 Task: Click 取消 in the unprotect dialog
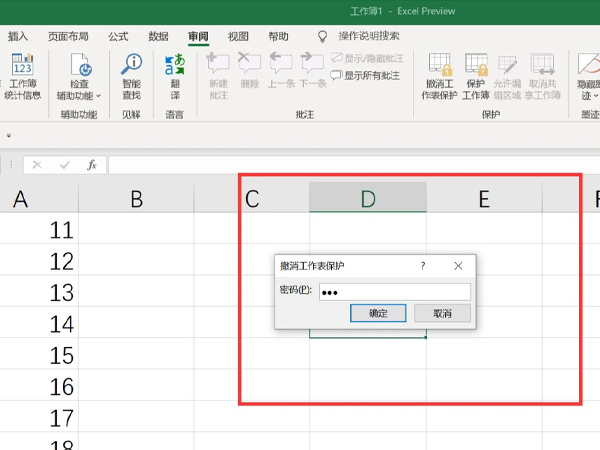(442, 313)
